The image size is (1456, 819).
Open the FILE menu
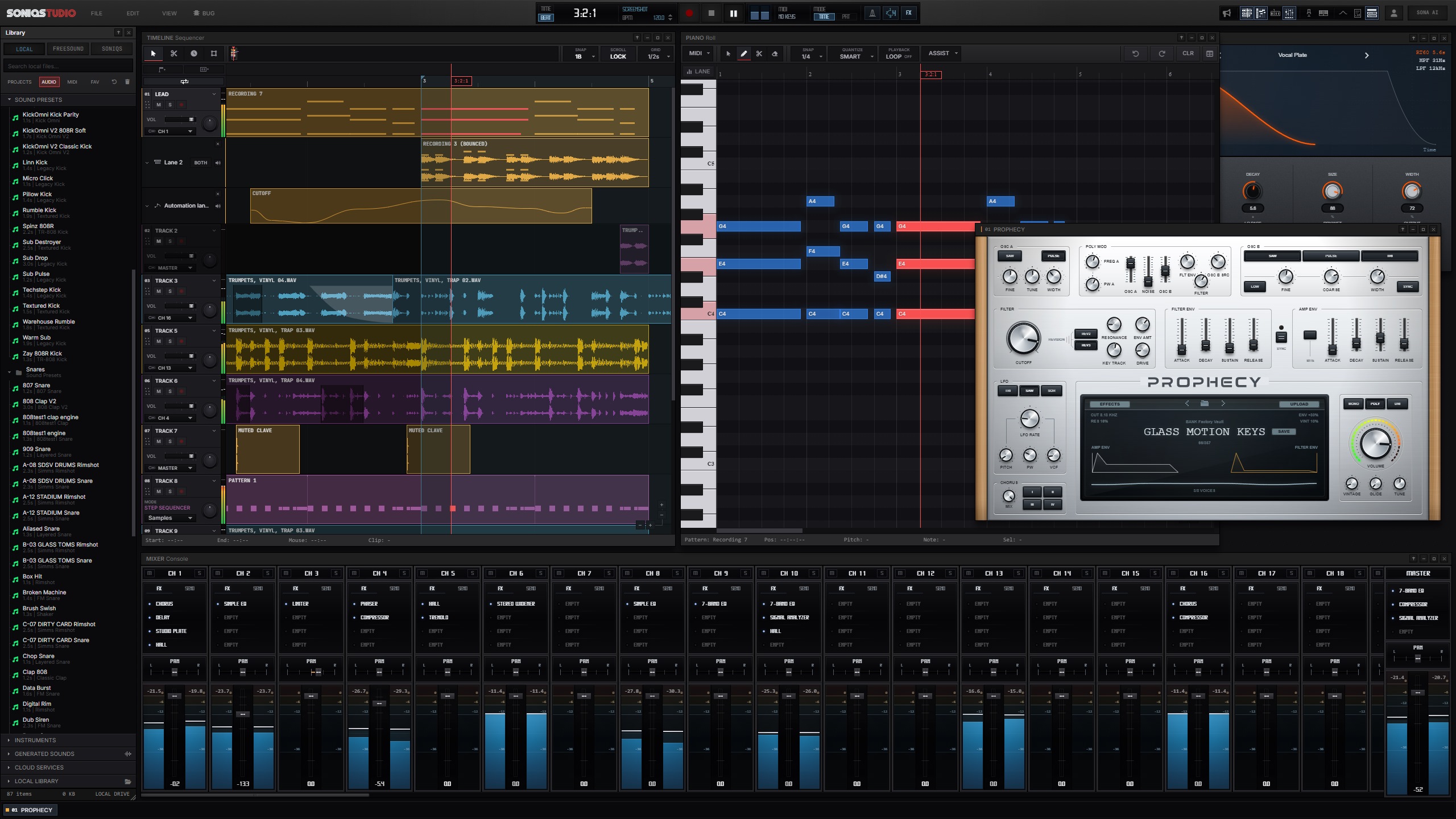(97, 13)
